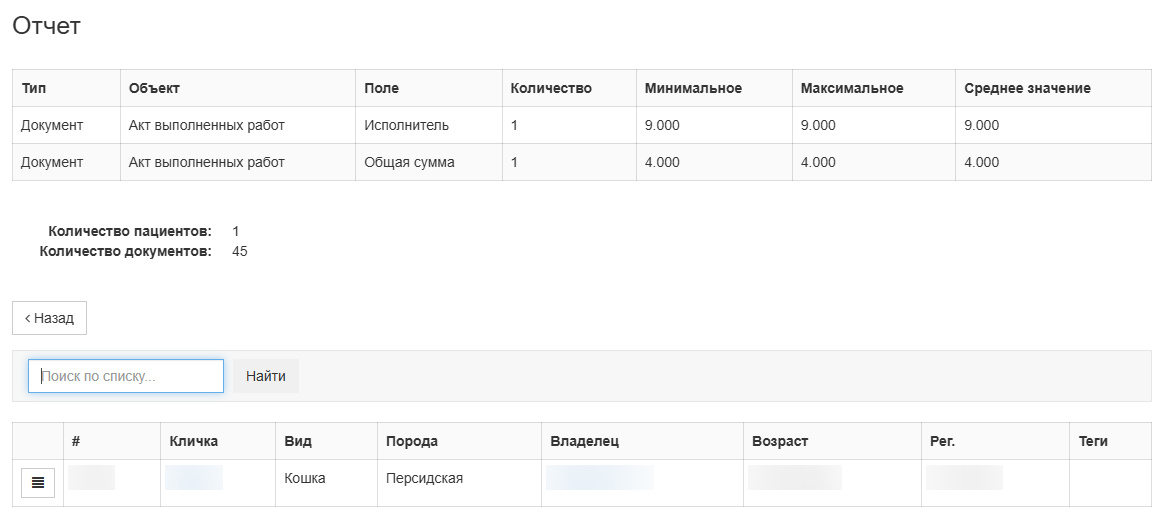The height and width of the screenshot is (519, 1164).
Task: Go back with the Назад button
Action: click(x=50, y=318)
